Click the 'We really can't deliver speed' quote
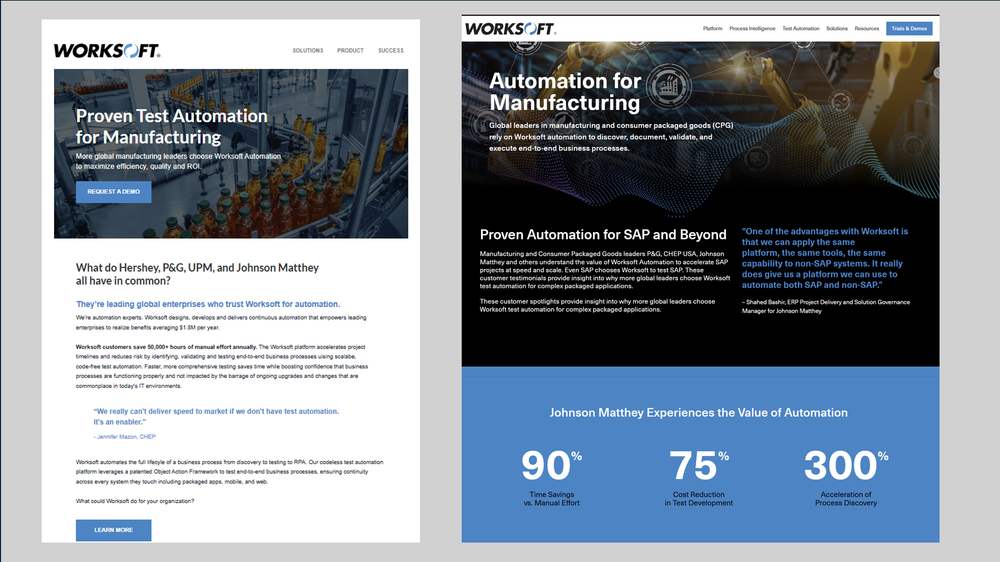Image resolution: width=1000 pixels, height=562 pixels. (x=216, y=417)
